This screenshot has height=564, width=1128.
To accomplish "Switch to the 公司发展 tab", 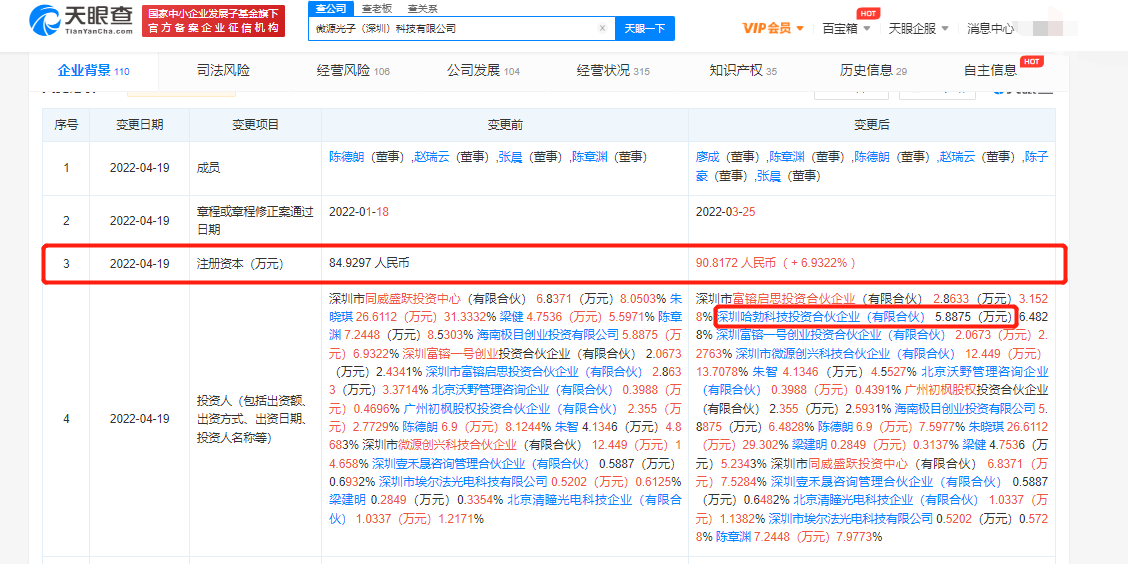I will point(483,70).
